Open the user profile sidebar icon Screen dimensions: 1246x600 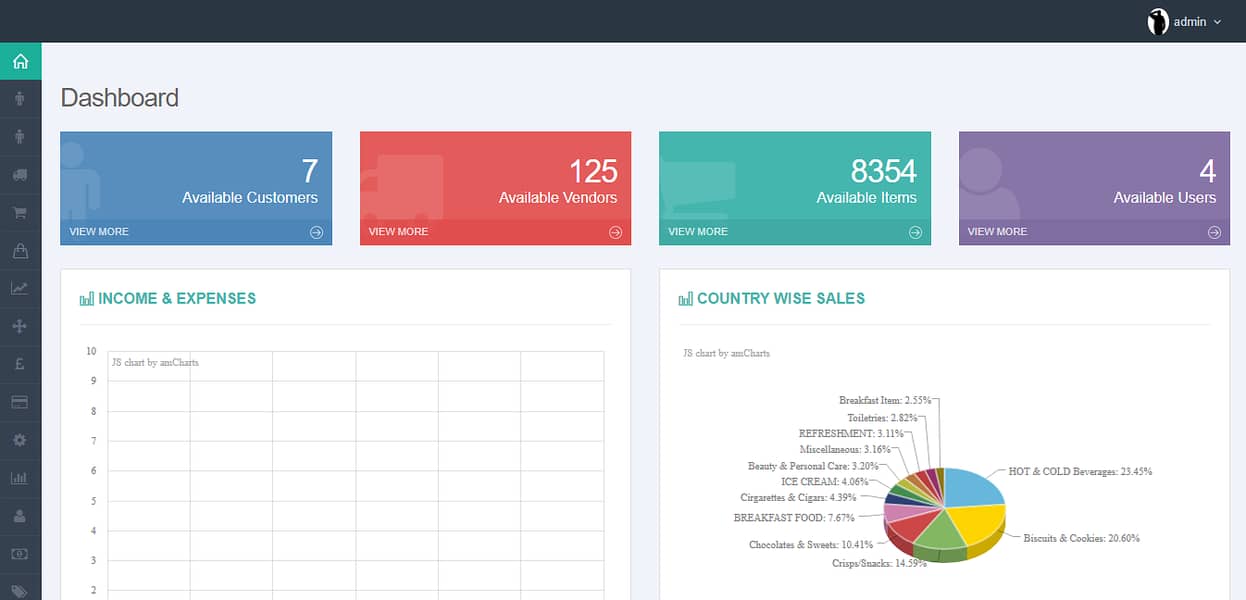(20, 516)
